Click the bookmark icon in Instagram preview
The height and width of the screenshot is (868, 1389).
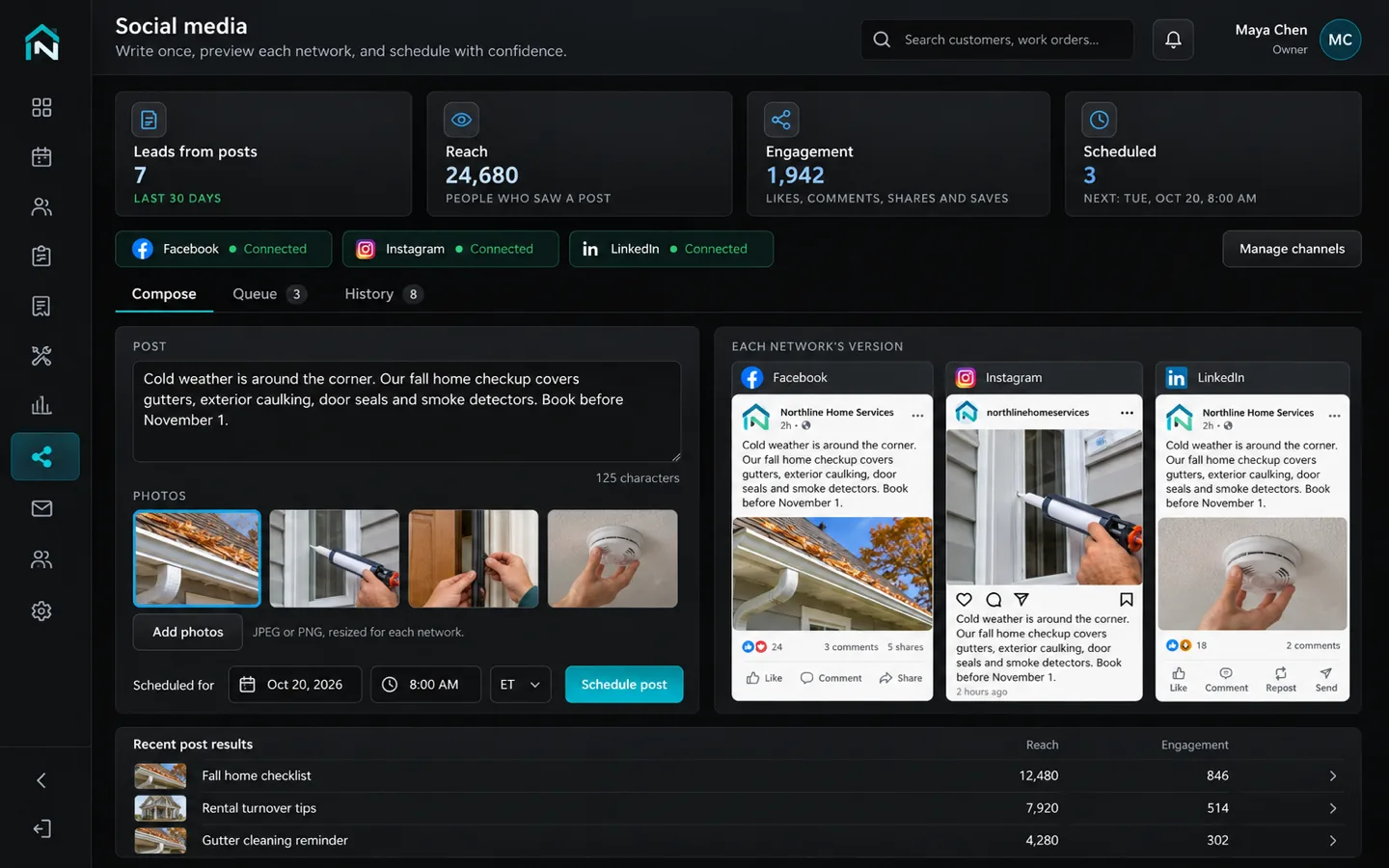coord(1126,599)
